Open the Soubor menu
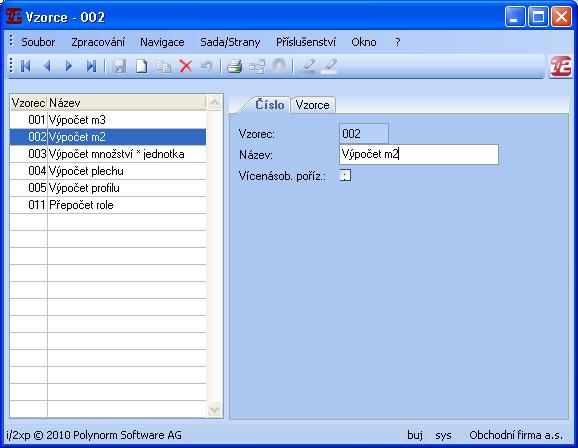 [x=38, y=42]
